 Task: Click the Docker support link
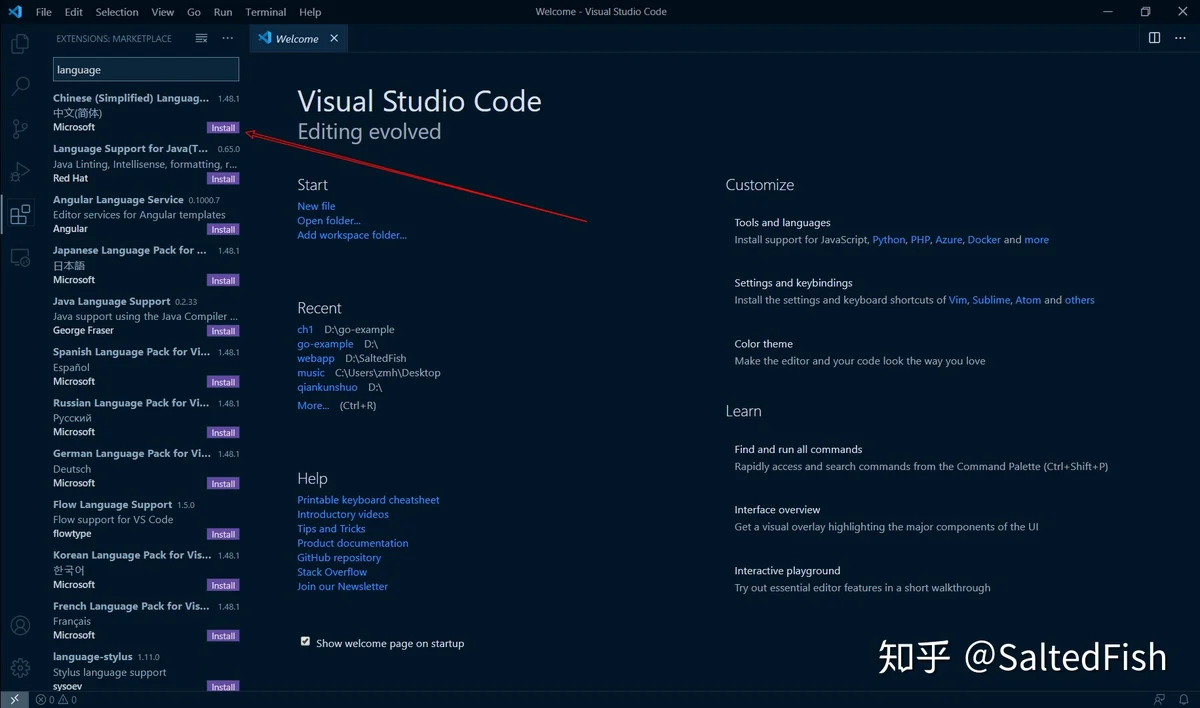(984, 240)
